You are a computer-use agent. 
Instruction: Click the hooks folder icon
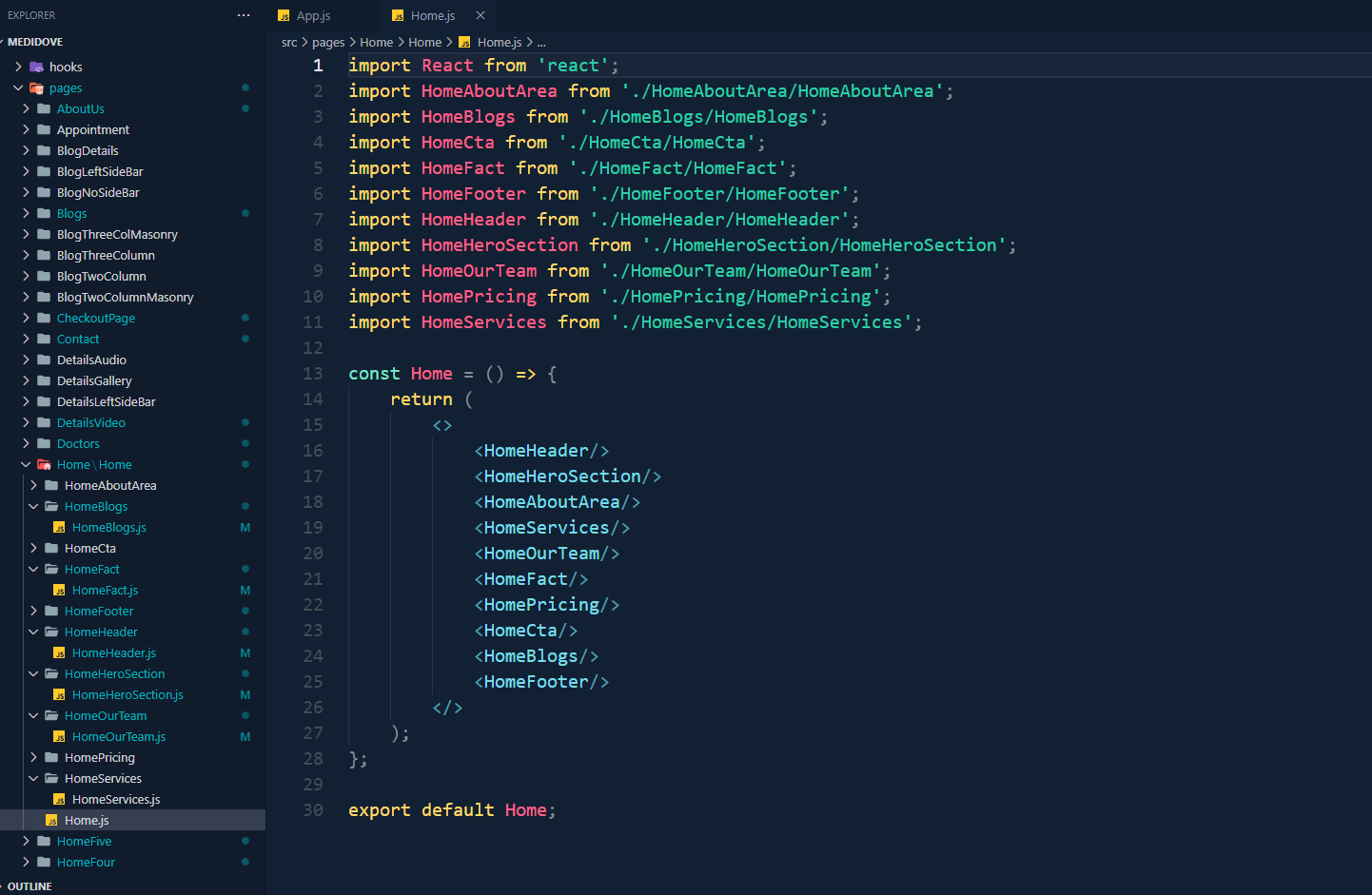pos(36,67)
